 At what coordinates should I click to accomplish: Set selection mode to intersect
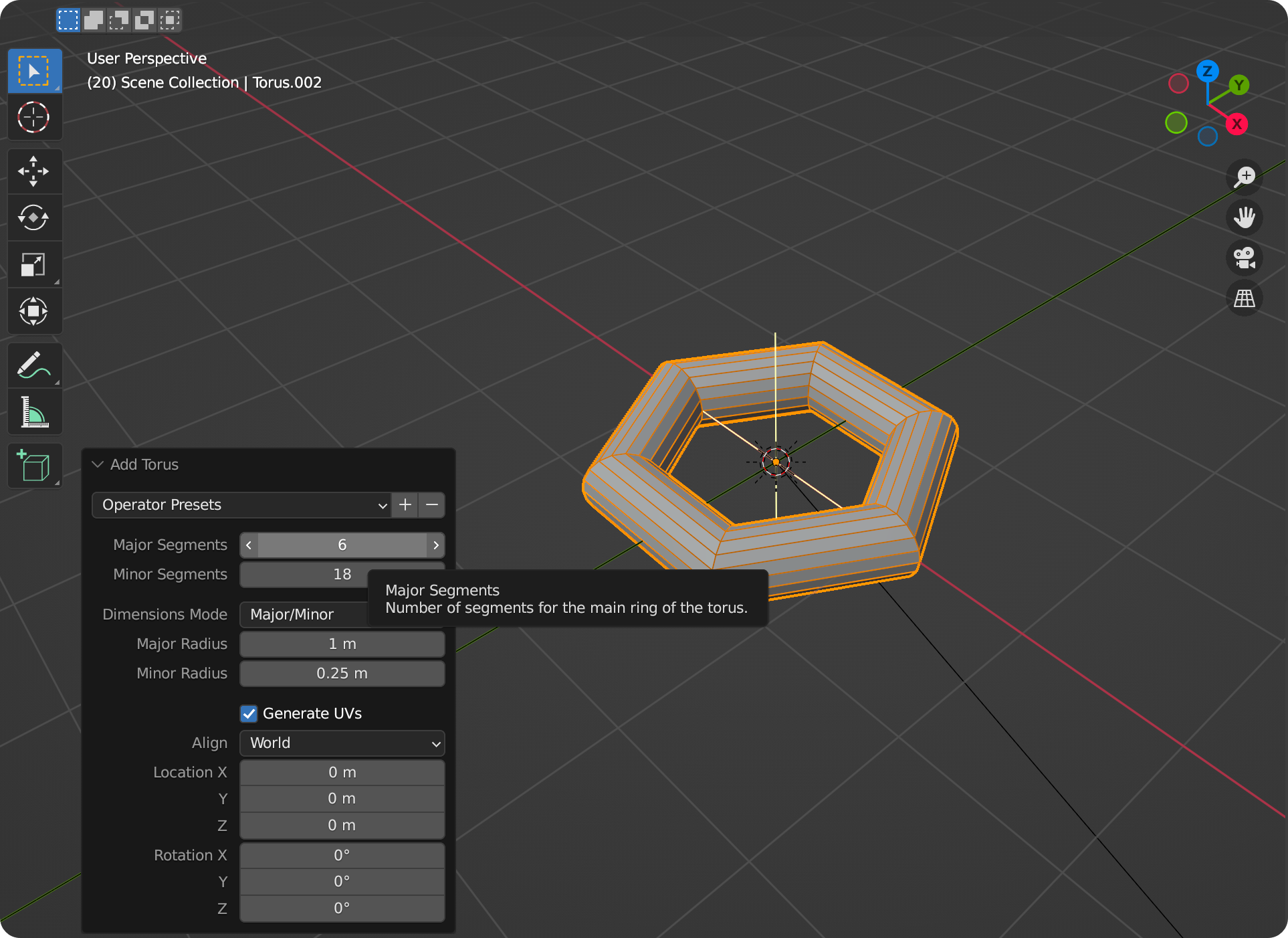tap(170, 20)
